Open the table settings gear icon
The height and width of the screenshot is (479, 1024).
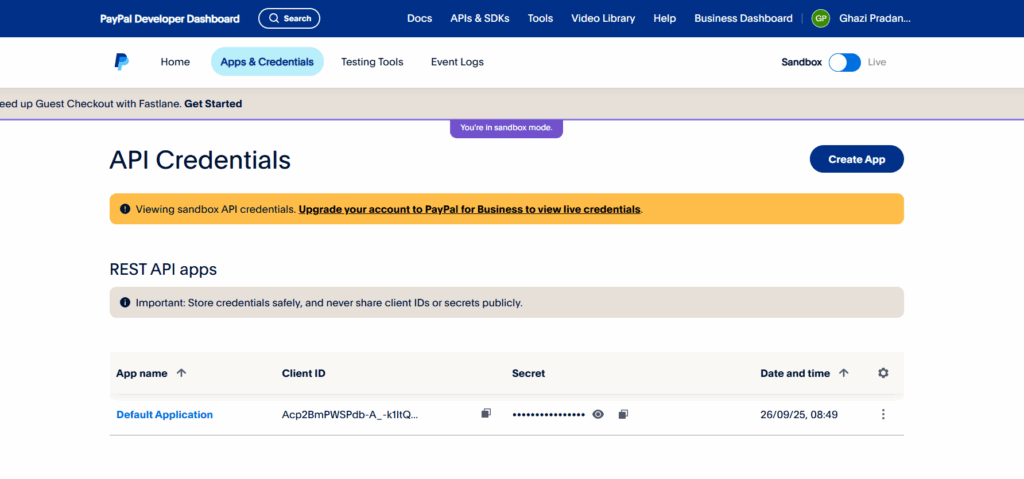[x=883, y=373]
